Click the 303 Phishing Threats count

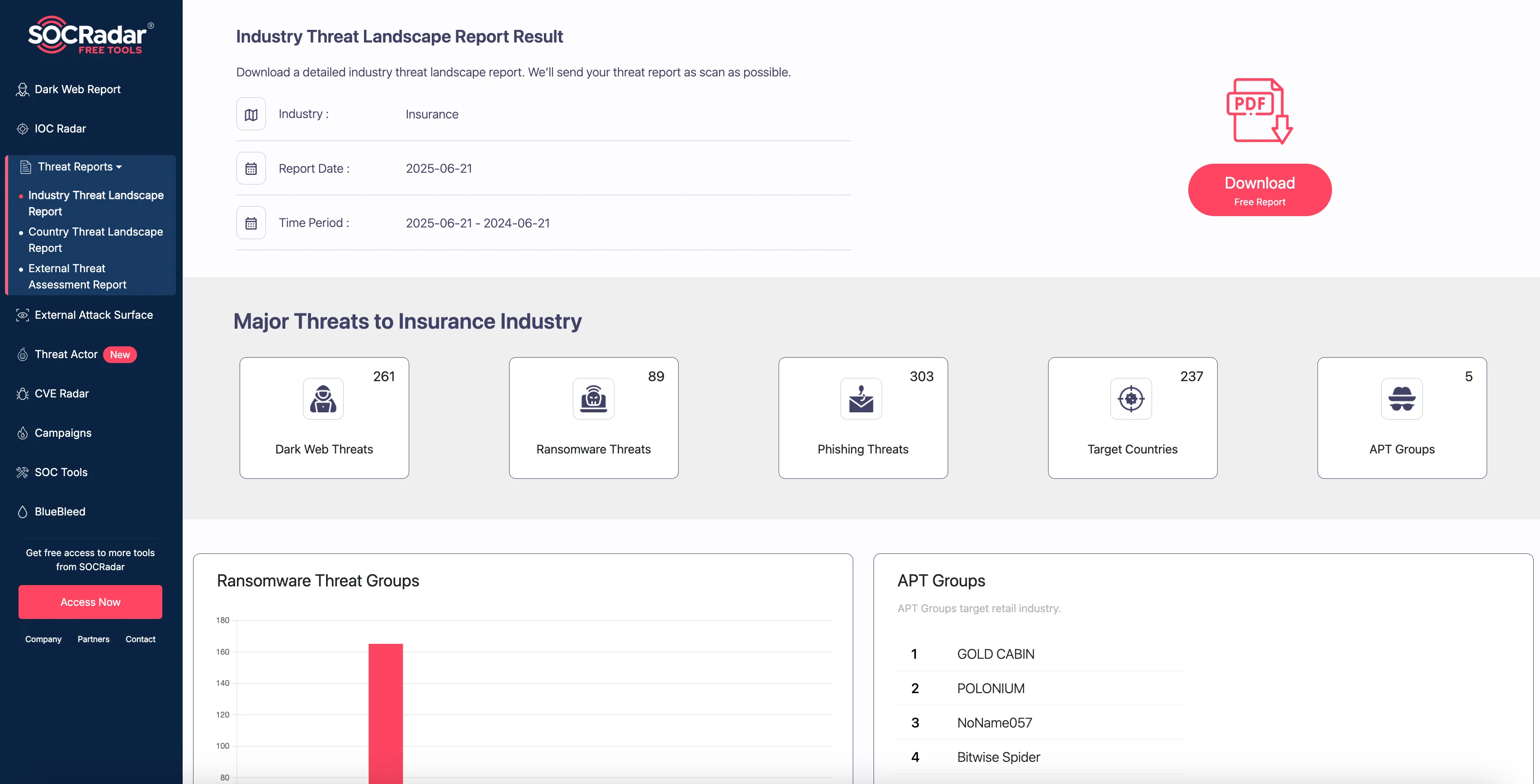pyautogui.click(x=921, y=377)
